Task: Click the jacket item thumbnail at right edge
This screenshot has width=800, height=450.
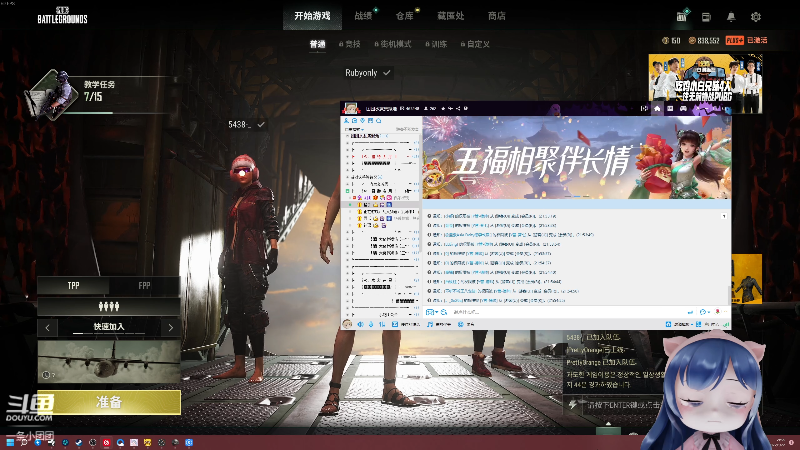Action: [746, 279]
